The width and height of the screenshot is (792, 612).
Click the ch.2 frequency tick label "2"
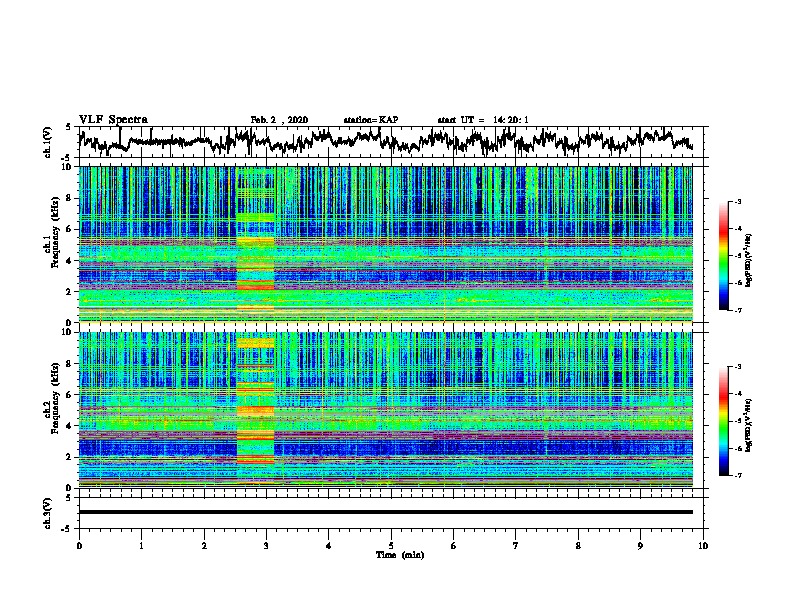70,457
